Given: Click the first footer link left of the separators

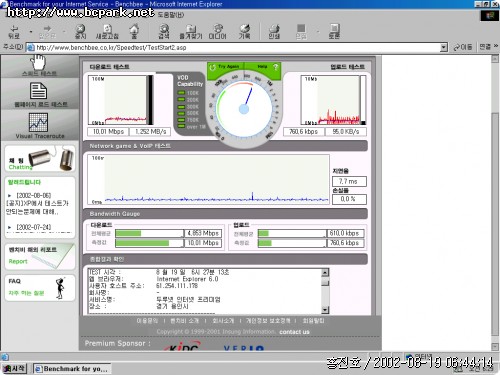Looking at the screenshot, I should tap(147, 321).
